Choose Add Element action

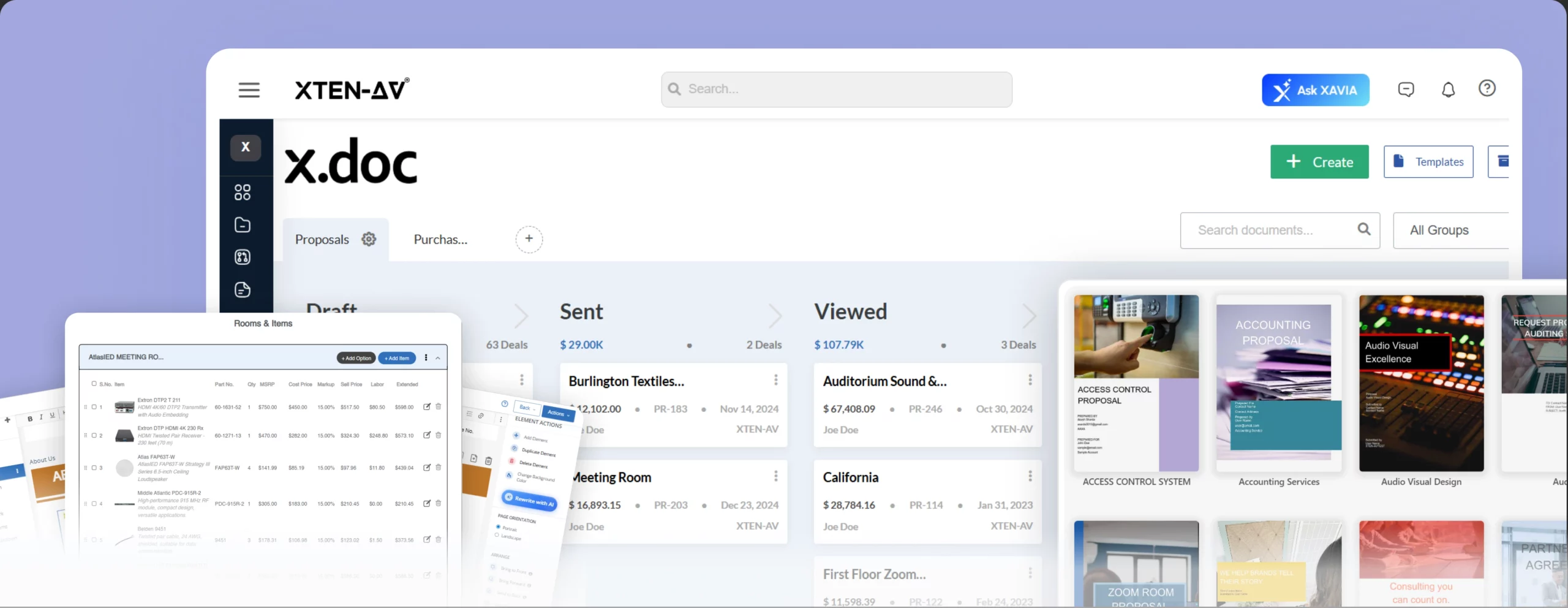pos(530,438)
